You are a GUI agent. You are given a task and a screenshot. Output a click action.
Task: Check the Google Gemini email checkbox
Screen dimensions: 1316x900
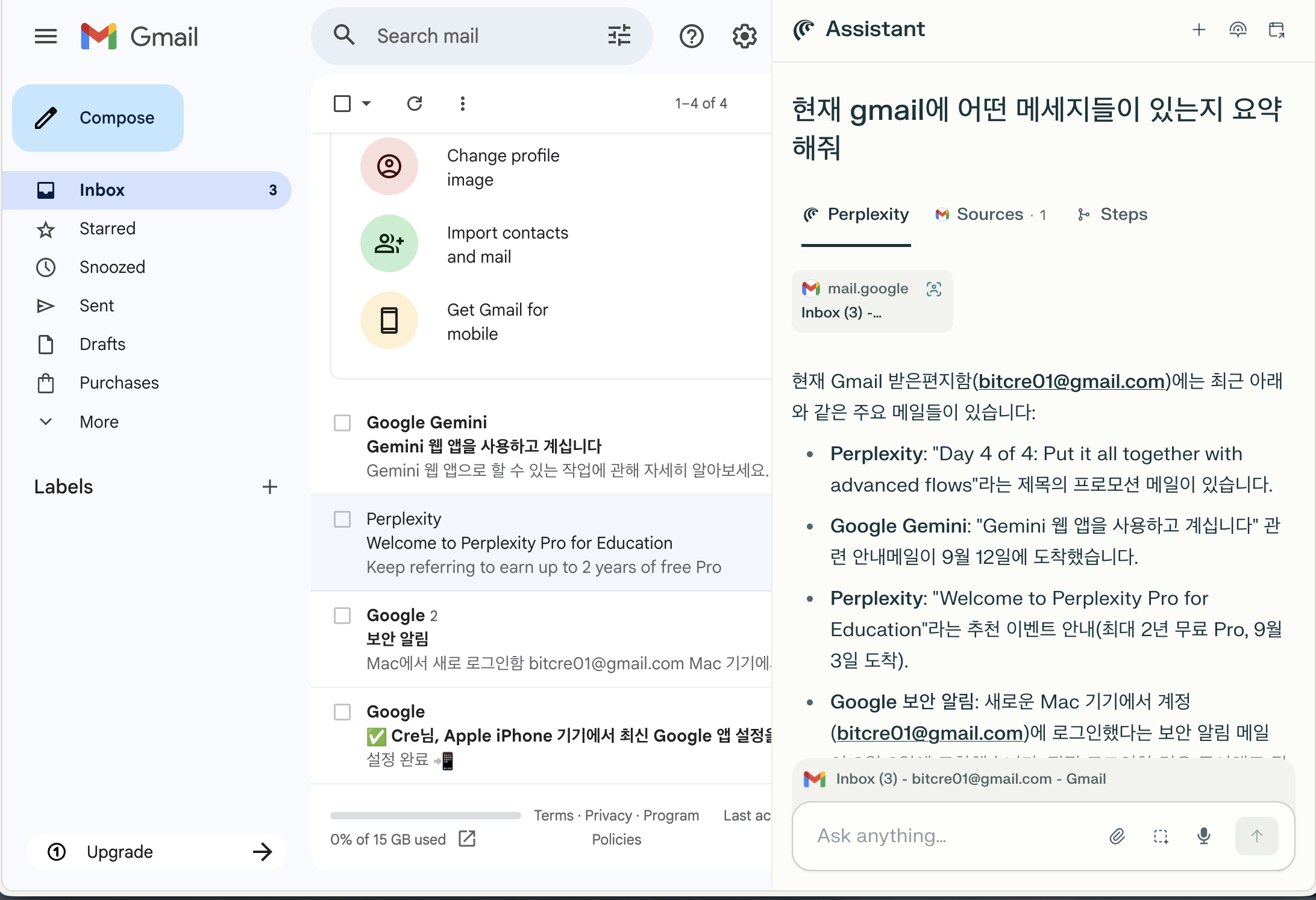click(342, 423)
